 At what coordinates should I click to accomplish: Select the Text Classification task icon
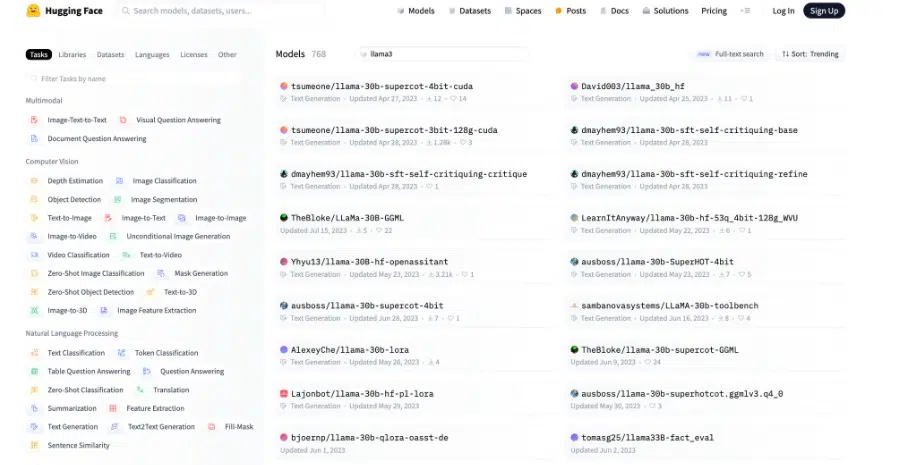(x=34, y=353)
